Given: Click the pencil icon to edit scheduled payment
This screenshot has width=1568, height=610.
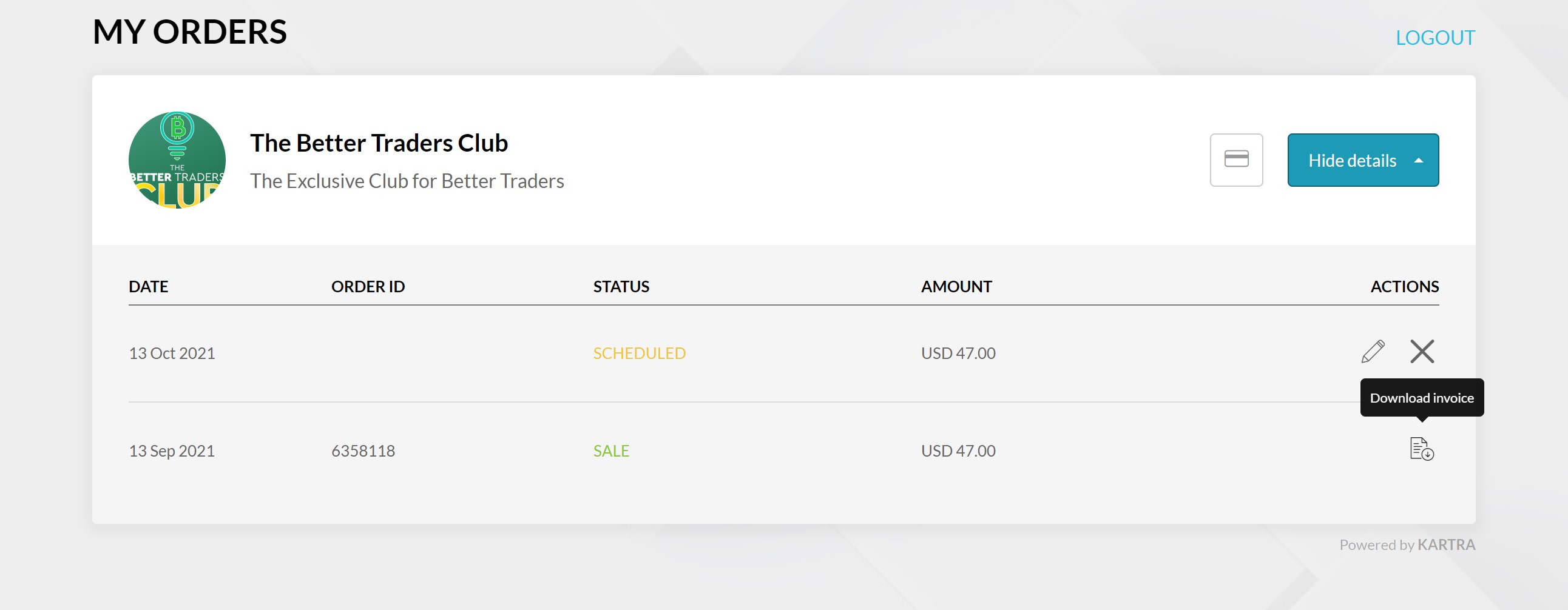Looking at the screenshot, I should click(x=1374, y=351).
